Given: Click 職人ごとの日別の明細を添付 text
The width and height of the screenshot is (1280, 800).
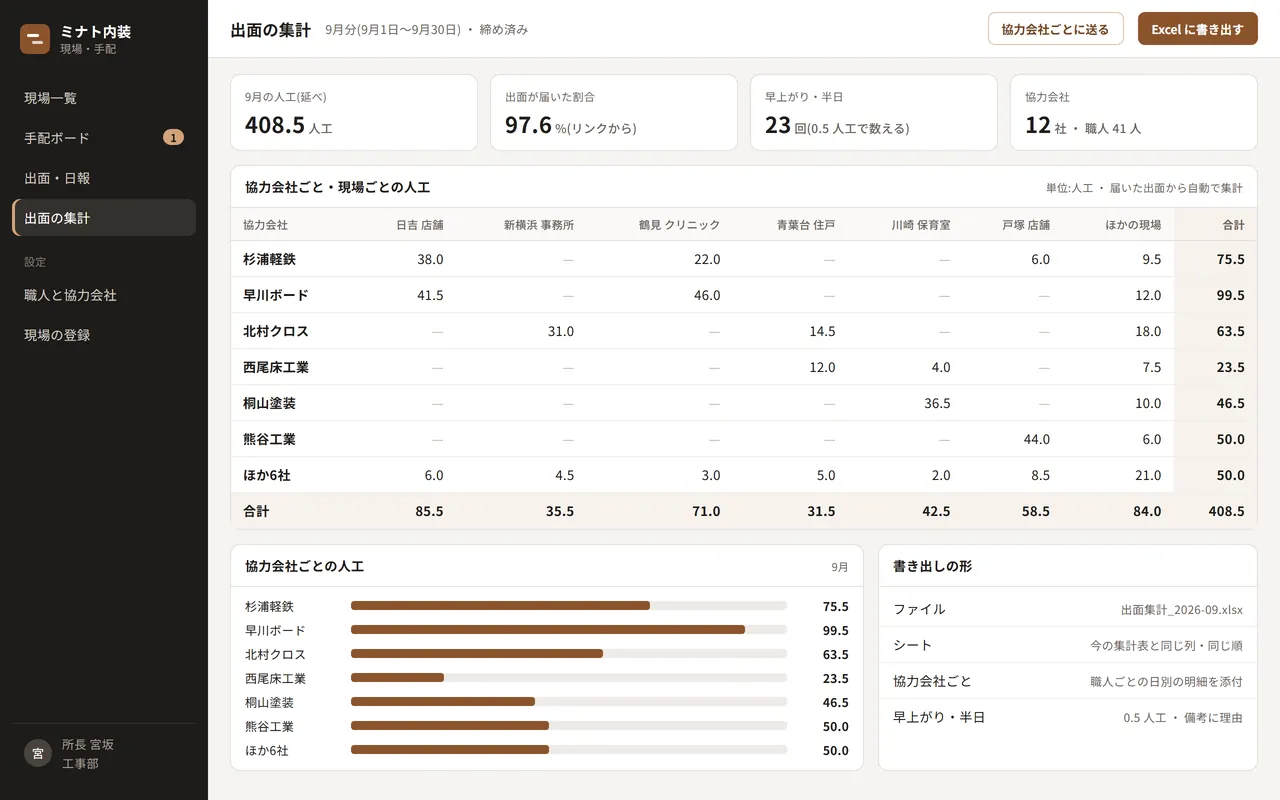Looking at the screenshot, I should click(x=1166, y=681).
